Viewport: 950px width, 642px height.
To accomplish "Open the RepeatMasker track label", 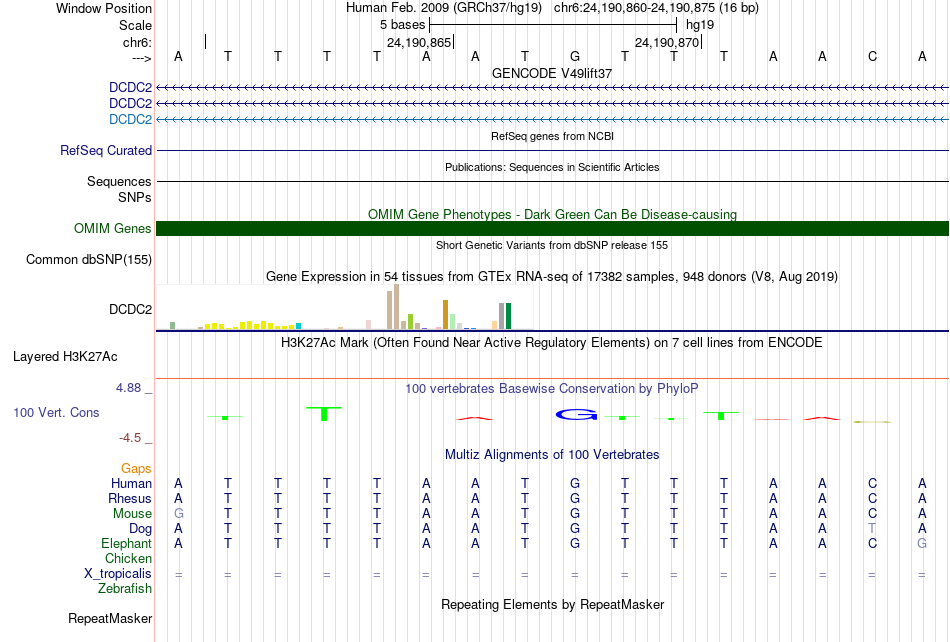I will point(110,618).
